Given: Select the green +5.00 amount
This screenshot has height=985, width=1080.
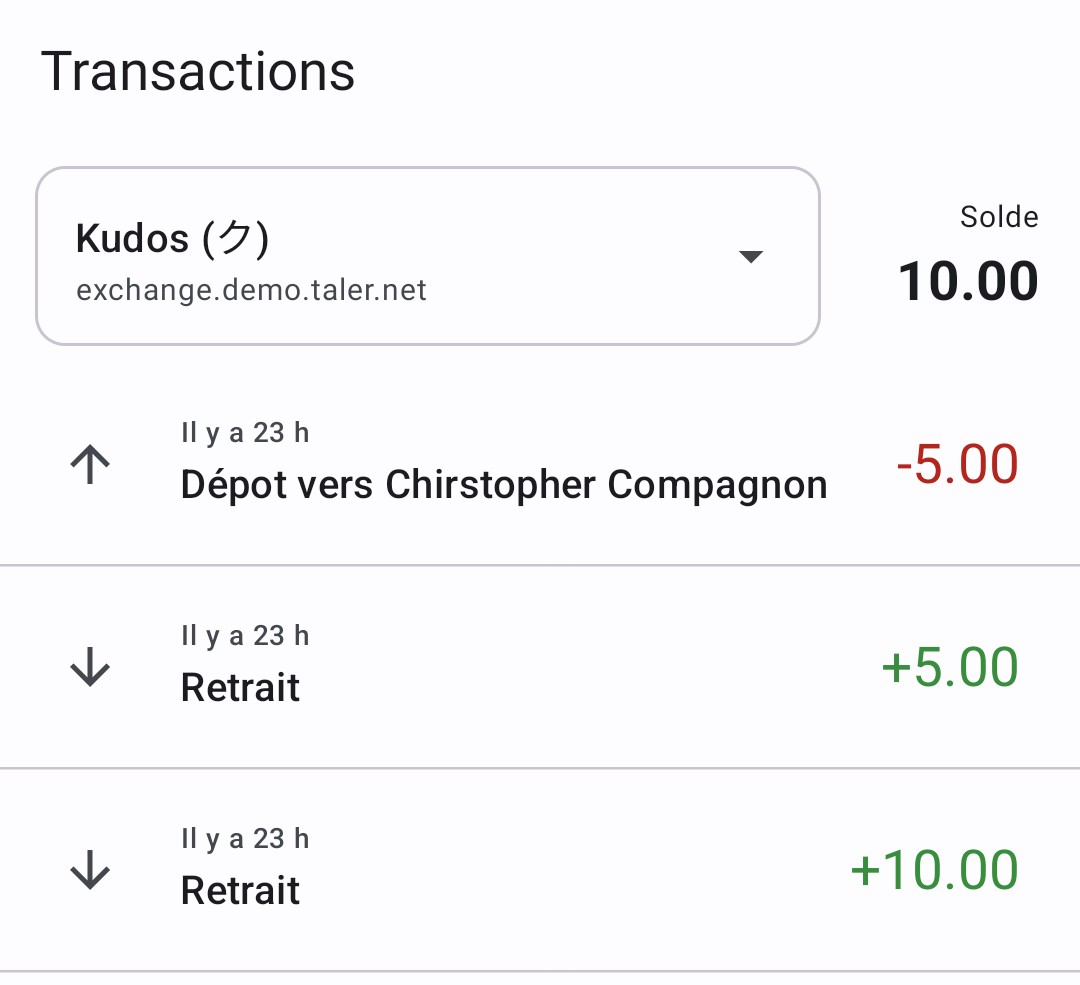Looking at the screenshot, I should 948,666.
